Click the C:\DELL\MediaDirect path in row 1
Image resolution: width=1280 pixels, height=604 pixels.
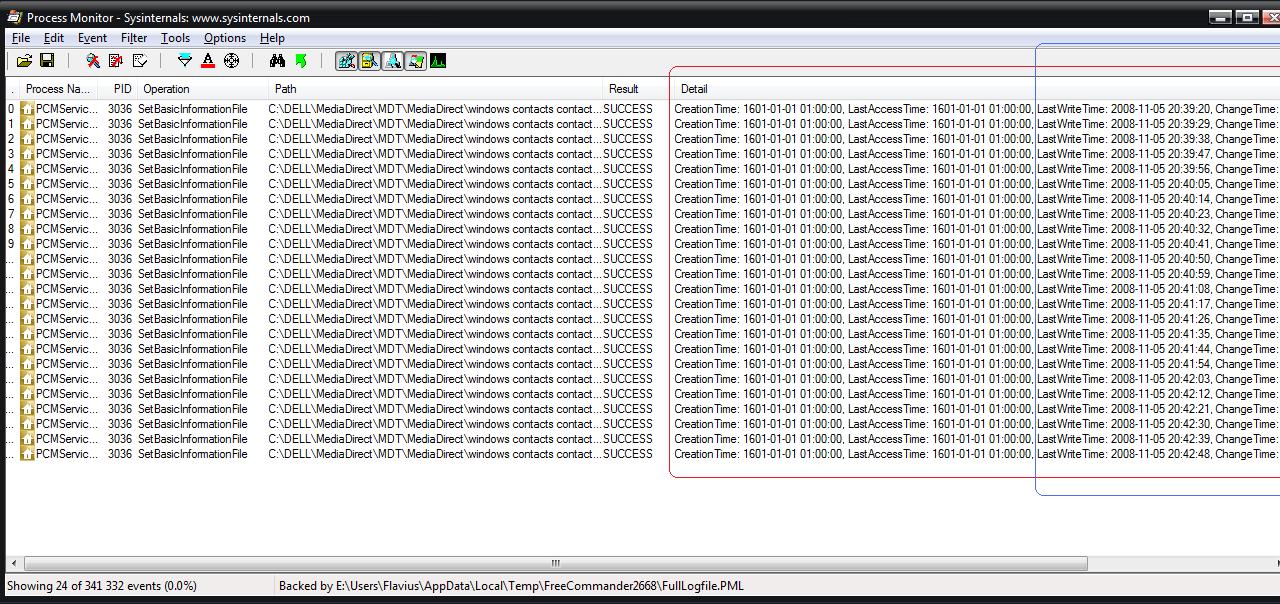point(435,124)
